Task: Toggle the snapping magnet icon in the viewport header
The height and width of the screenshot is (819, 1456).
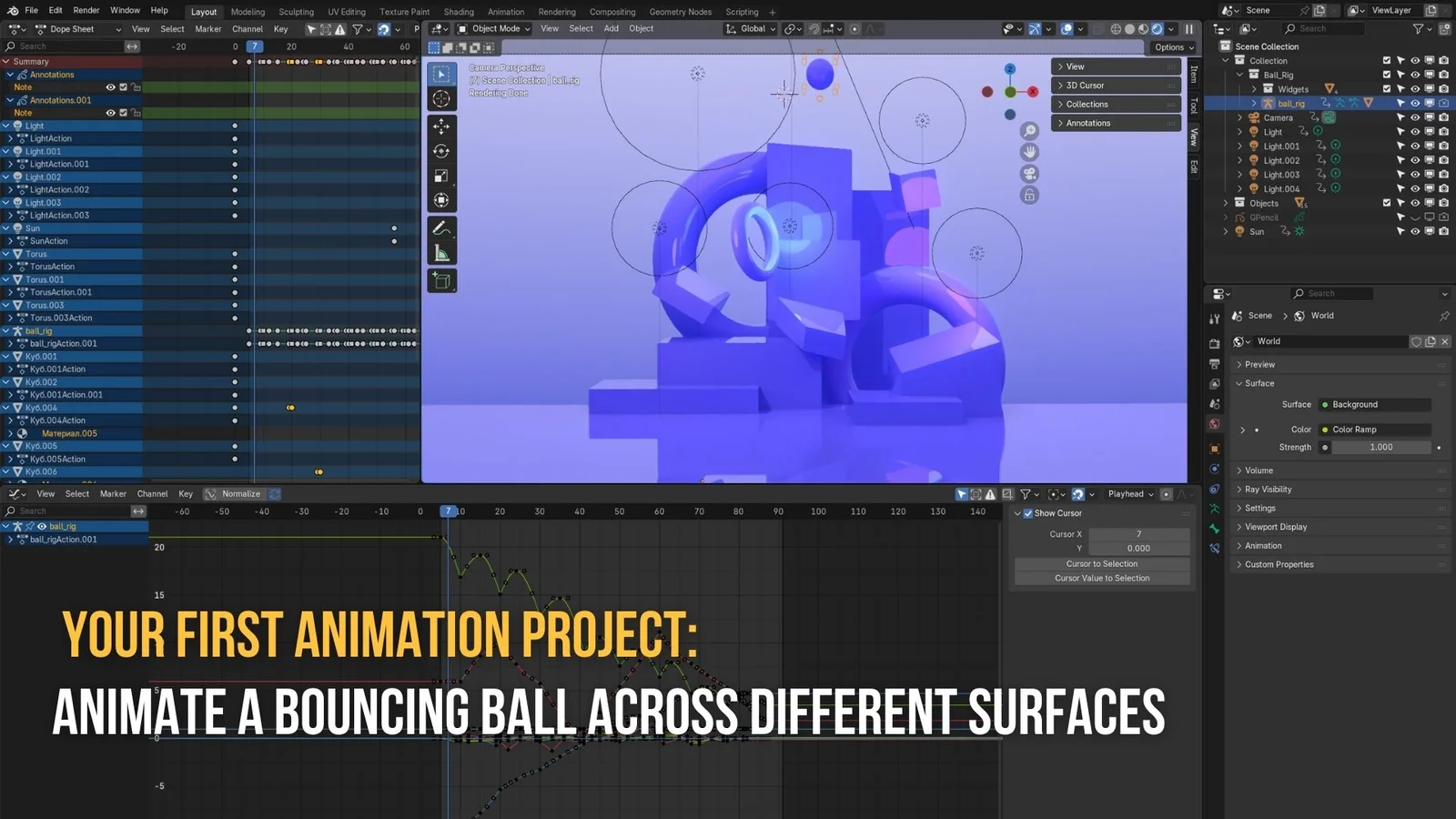Action: (813, 28)
